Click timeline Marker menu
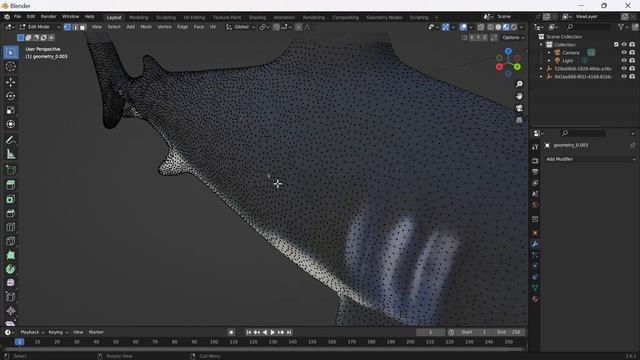 96,332
